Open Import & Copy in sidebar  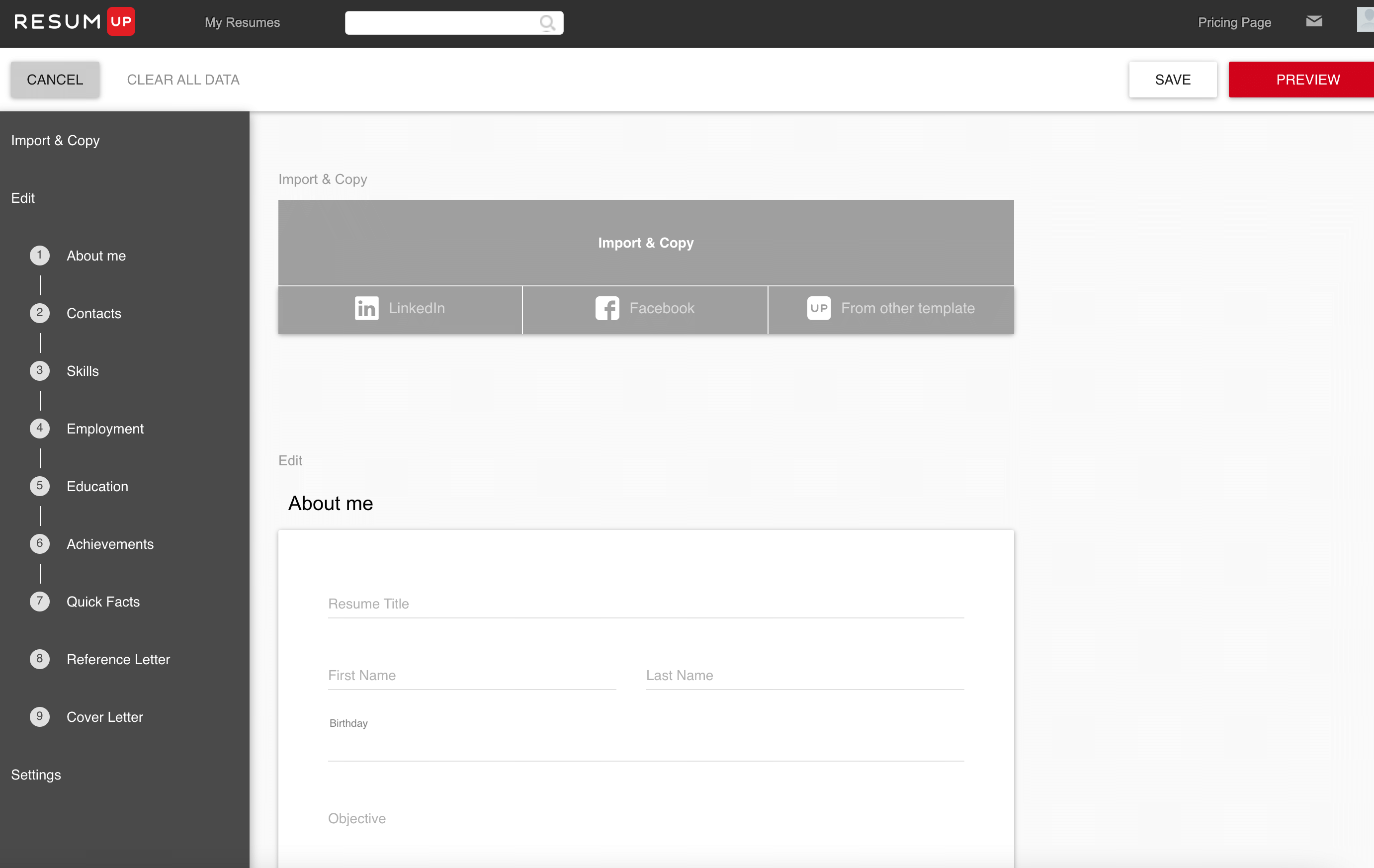[x=55, y=140]
